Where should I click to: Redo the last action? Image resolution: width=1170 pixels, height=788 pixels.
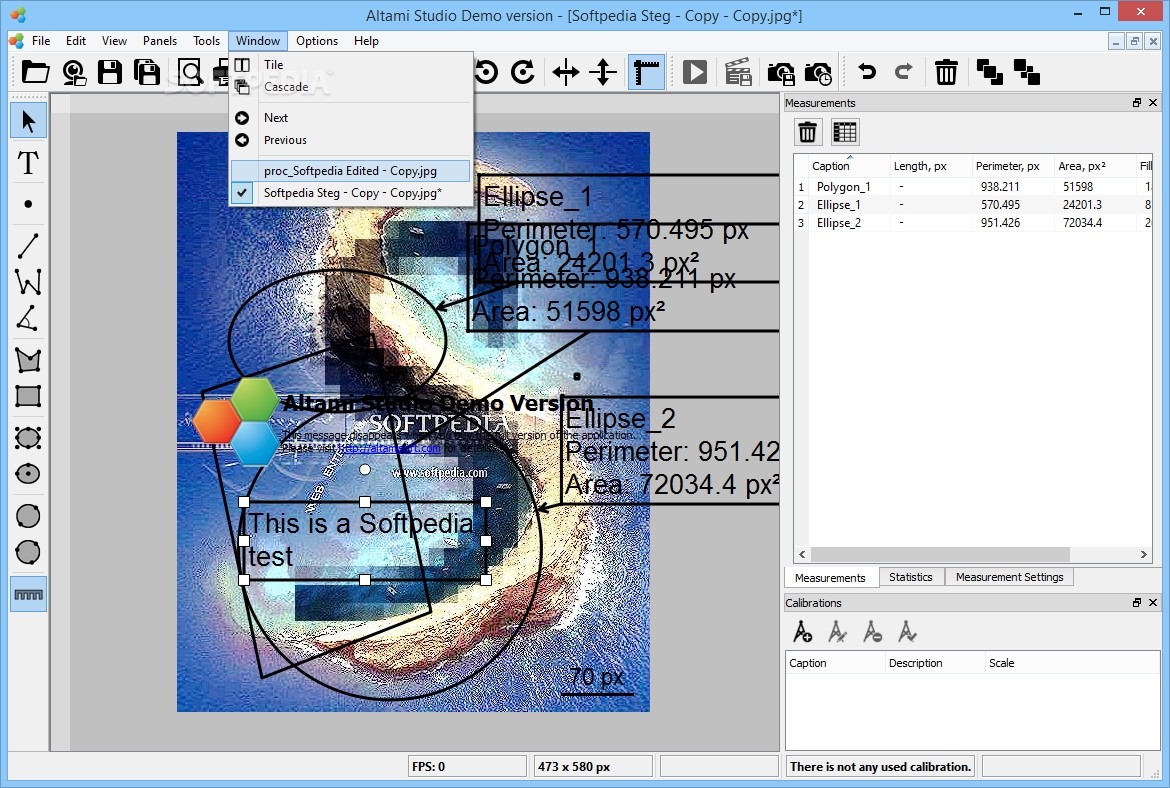(904, 72)
